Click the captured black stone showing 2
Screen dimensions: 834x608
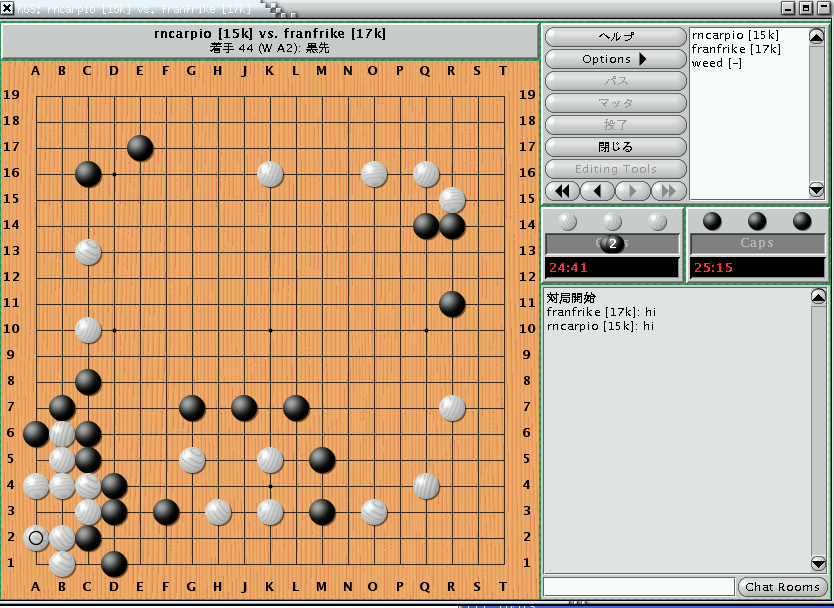click(613, 243)
